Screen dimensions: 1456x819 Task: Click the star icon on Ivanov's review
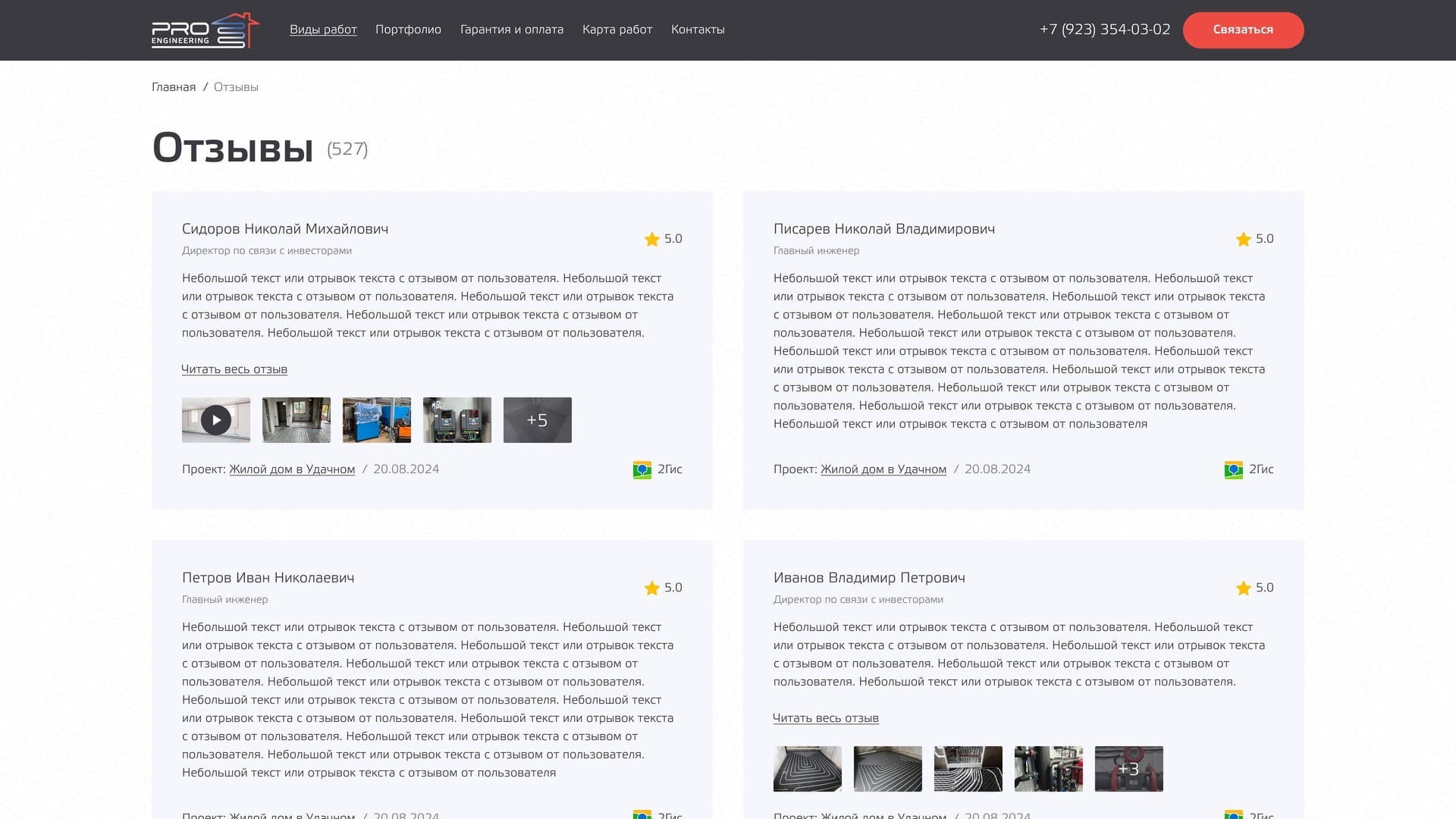pyautogui.click(x=1243, y=588)
